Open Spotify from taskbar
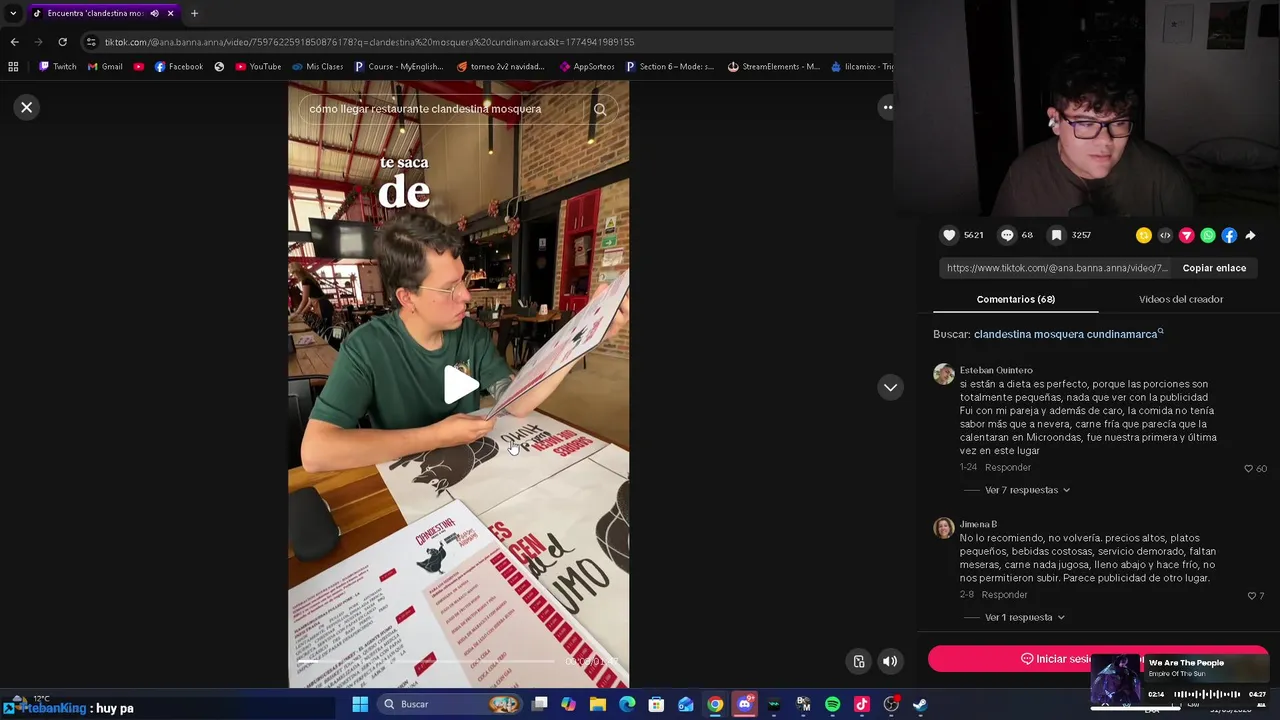Viewport: 1280px width, 720px height. click(832, 704)
